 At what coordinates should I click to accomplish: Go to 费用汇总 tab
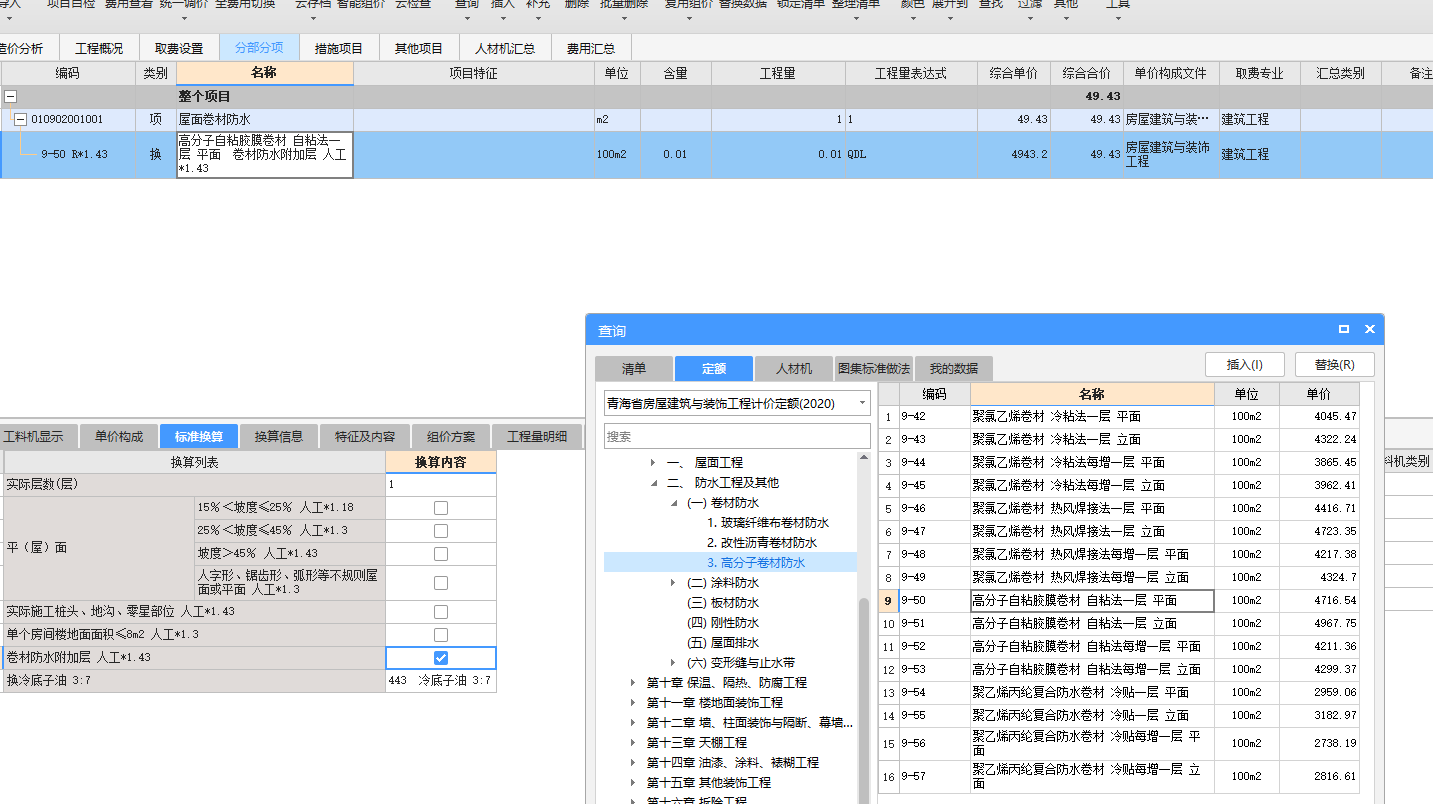click(591, 48)
